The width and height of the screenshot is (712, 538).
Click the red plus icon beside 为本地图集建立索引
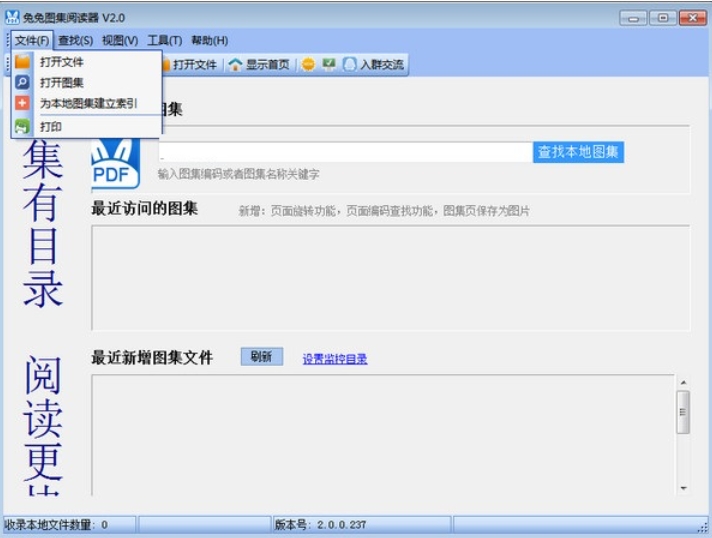coord(22,103)
